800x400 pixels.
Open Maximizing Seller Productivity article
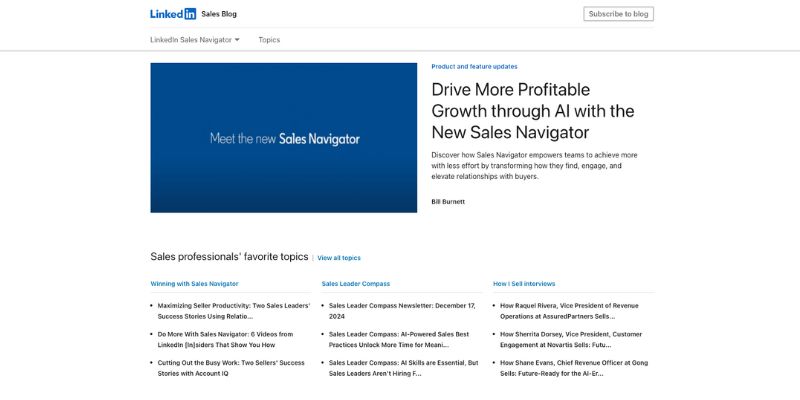[234, 311]
